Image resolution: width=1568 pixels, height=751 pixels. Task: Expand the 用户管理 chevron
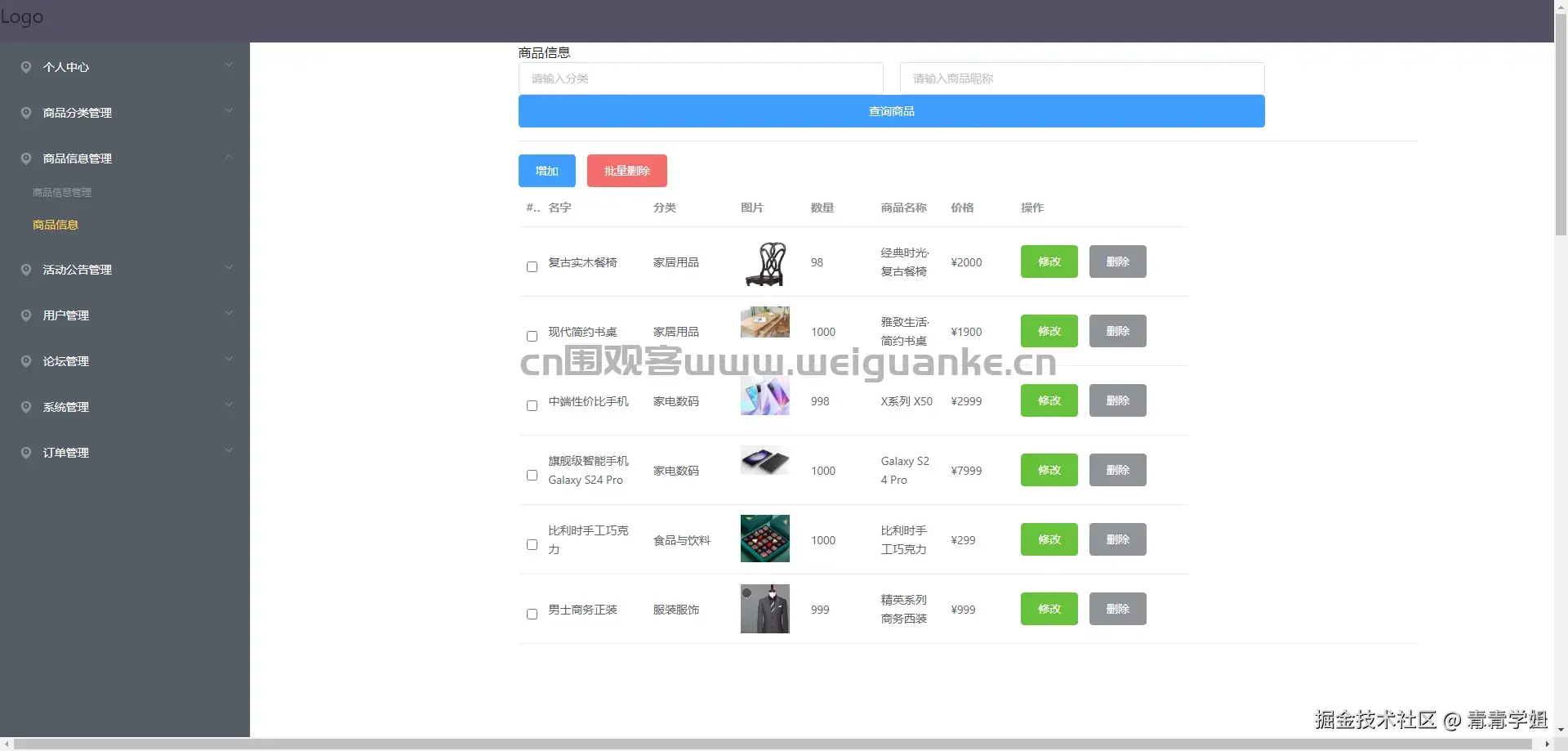click(x=229, y=313)
